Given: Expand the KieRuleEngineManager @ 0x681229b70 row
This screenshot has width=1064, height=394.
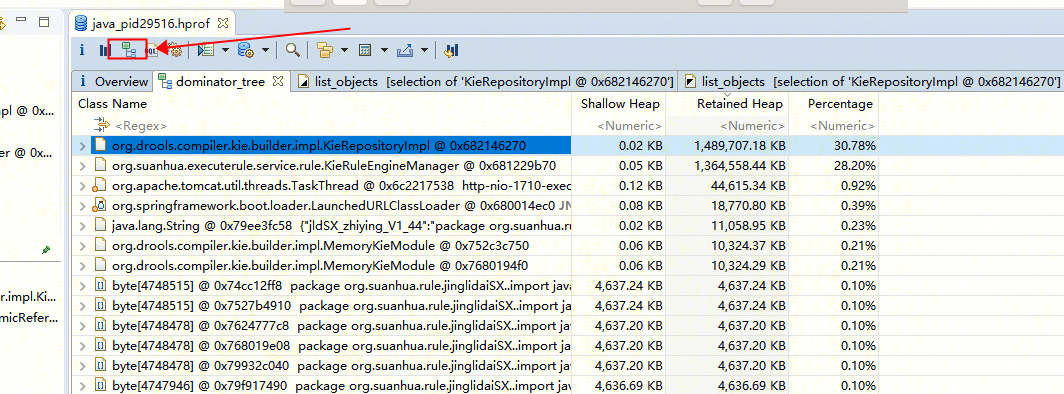Looking at the screenshot, I should [82, 165].
